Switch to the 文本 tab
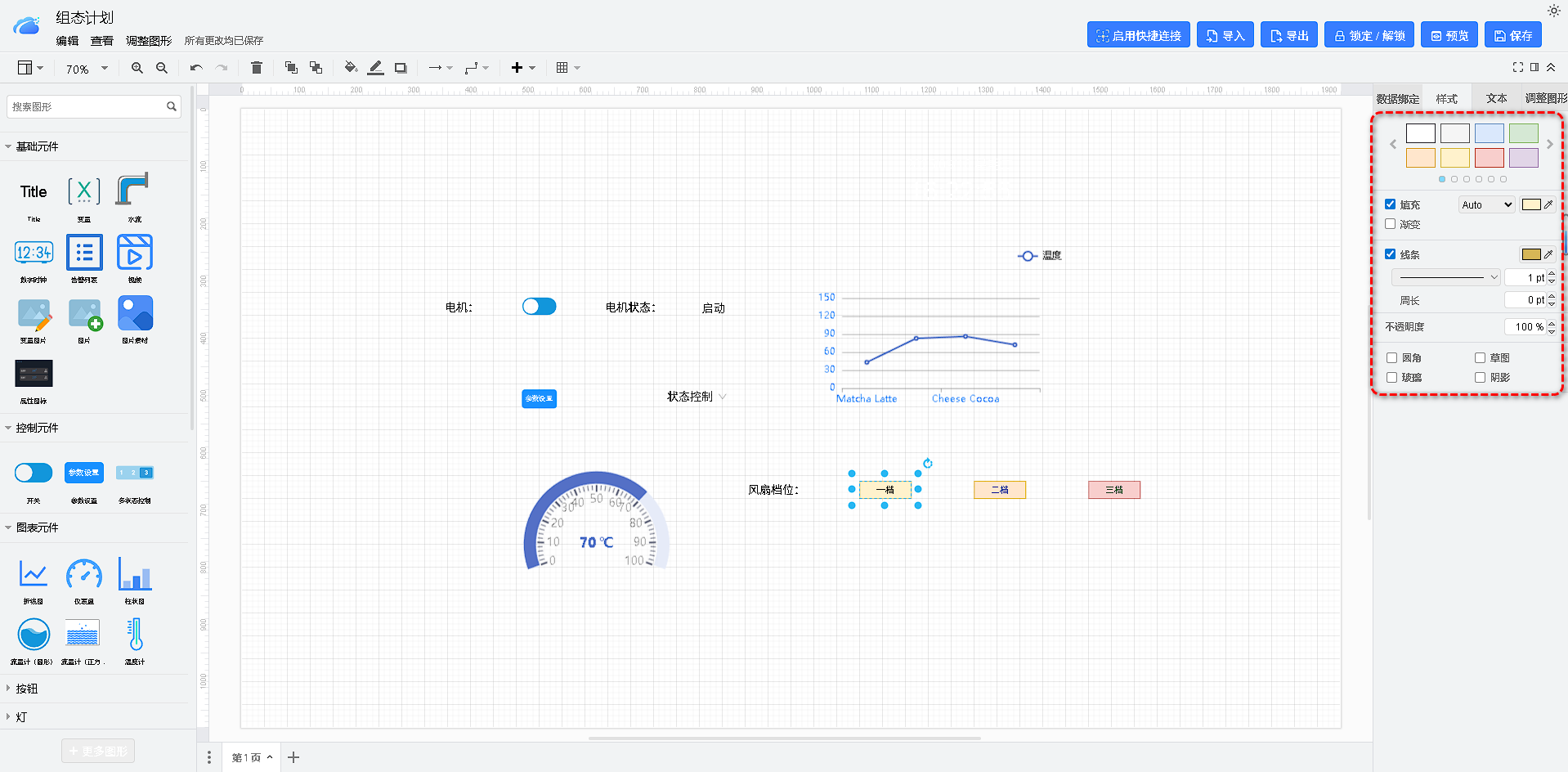Viewport: 1568px width, 772px height. (1496, 98)
